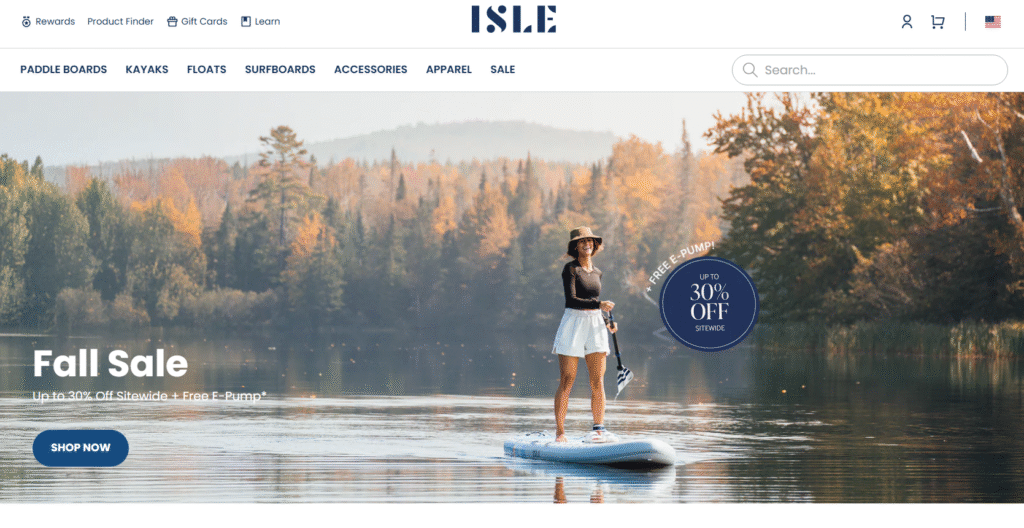Open the Floats menu
1024x528 pixels.
pos(206,69)
